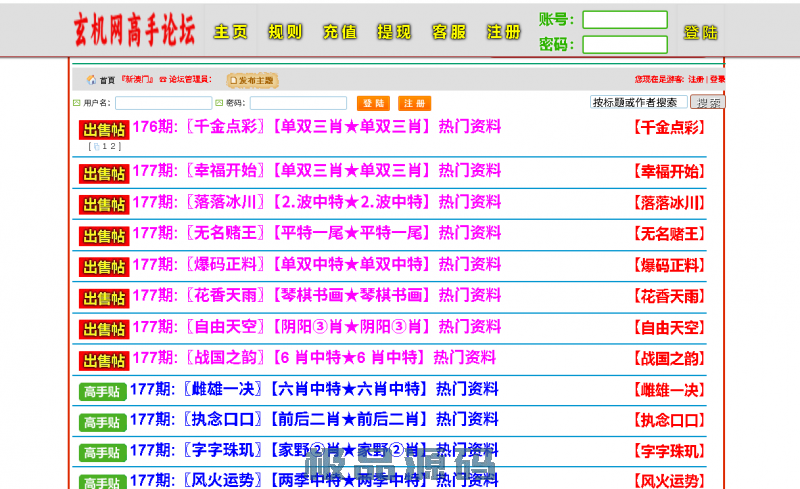Open the 『新澳门』 breadcrumb link

click(x=137, y=79)
